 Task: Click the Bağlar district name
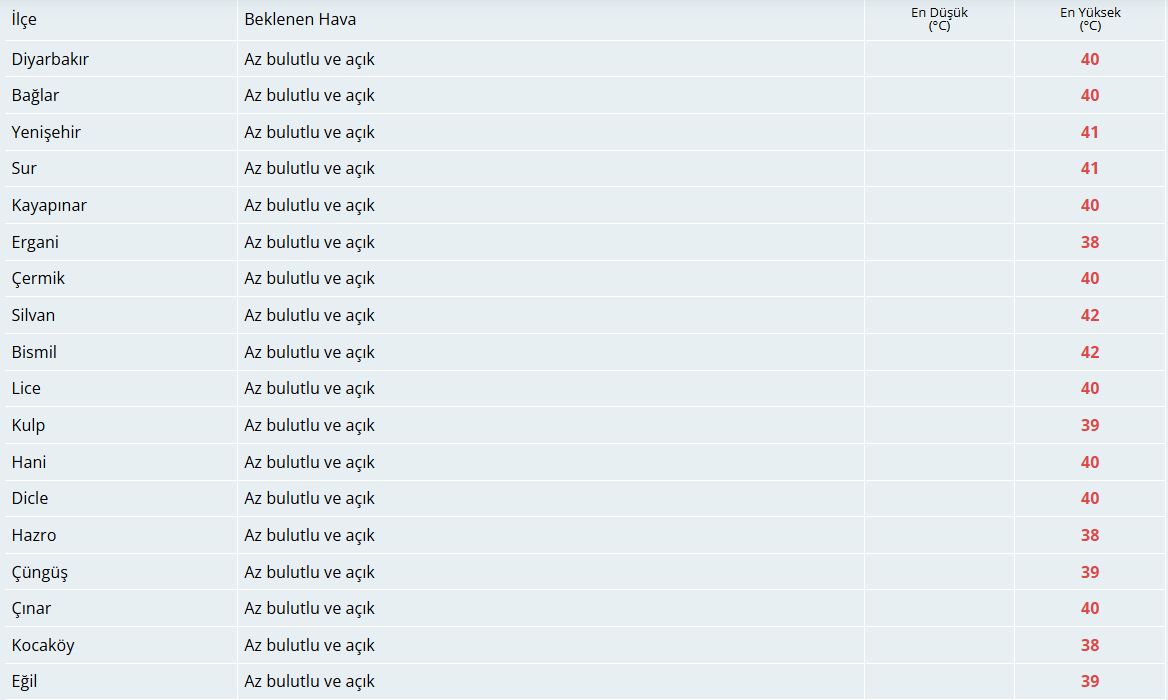(35, 95)
